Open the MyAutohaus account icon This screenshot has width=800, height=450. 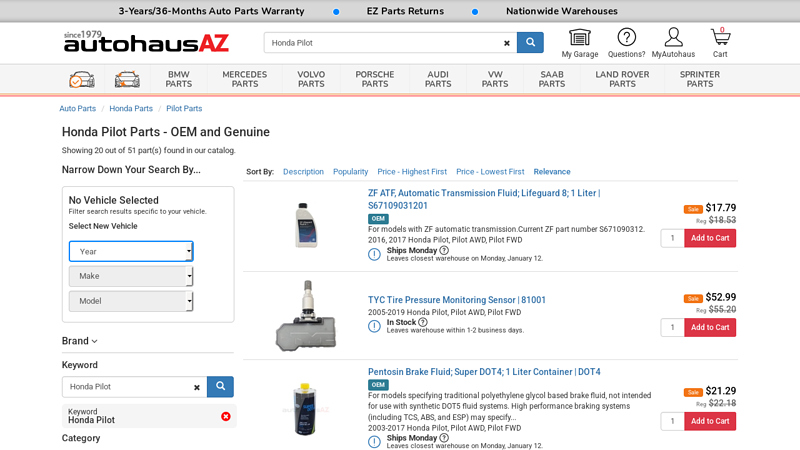click(673, 38)
